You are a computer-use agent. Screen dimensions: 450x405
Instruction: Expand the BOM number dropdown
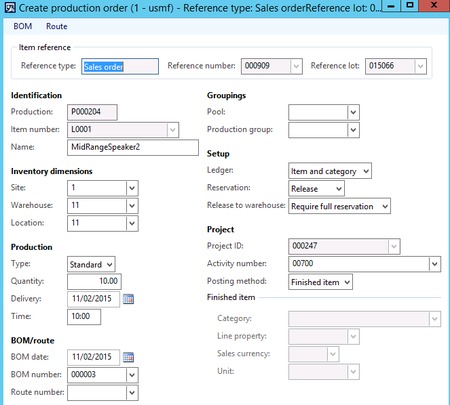tap(132, 375)
